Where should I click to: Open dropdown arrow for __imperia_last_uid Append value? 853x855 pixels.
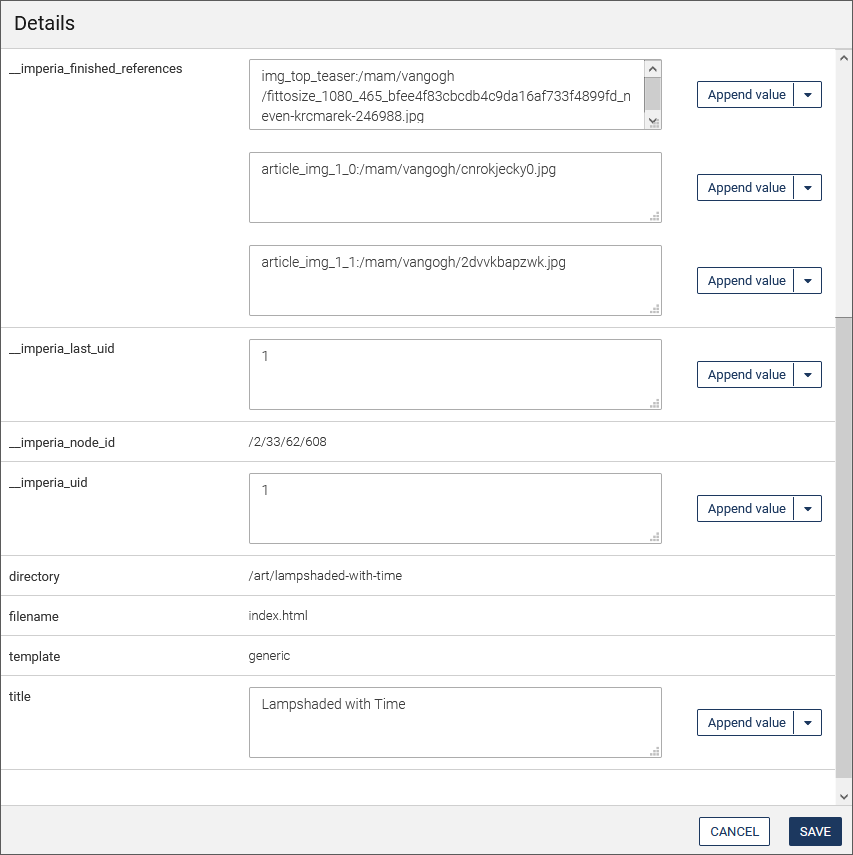pos(808,375)
